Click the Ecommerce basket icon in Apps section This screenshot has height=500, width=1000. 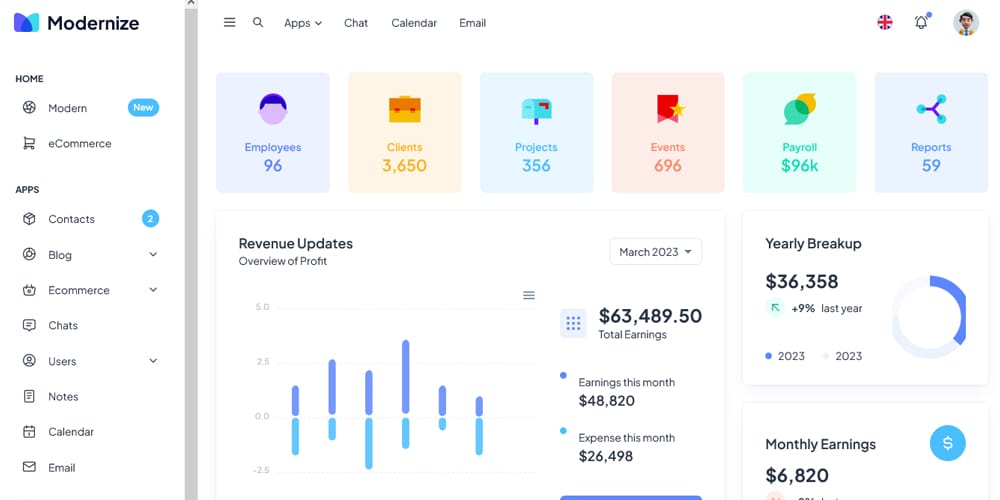(29, 290)
